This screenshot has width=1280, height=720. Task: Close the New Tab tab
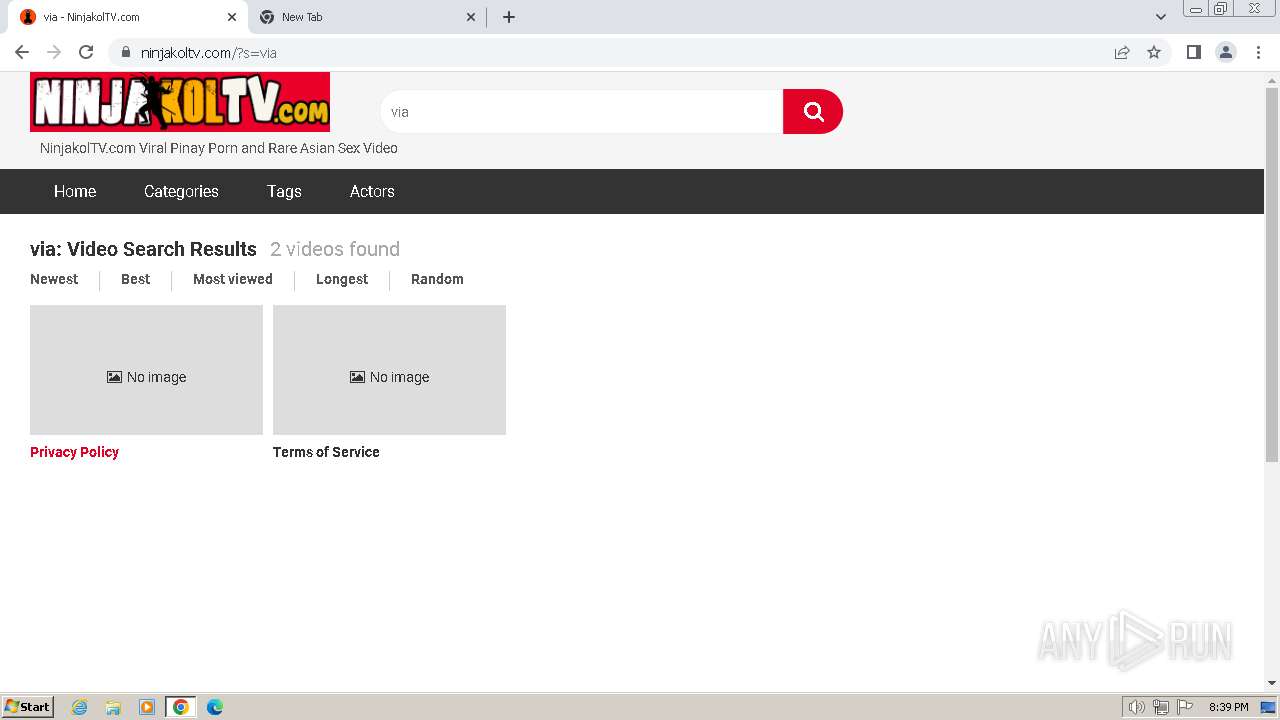472,17
